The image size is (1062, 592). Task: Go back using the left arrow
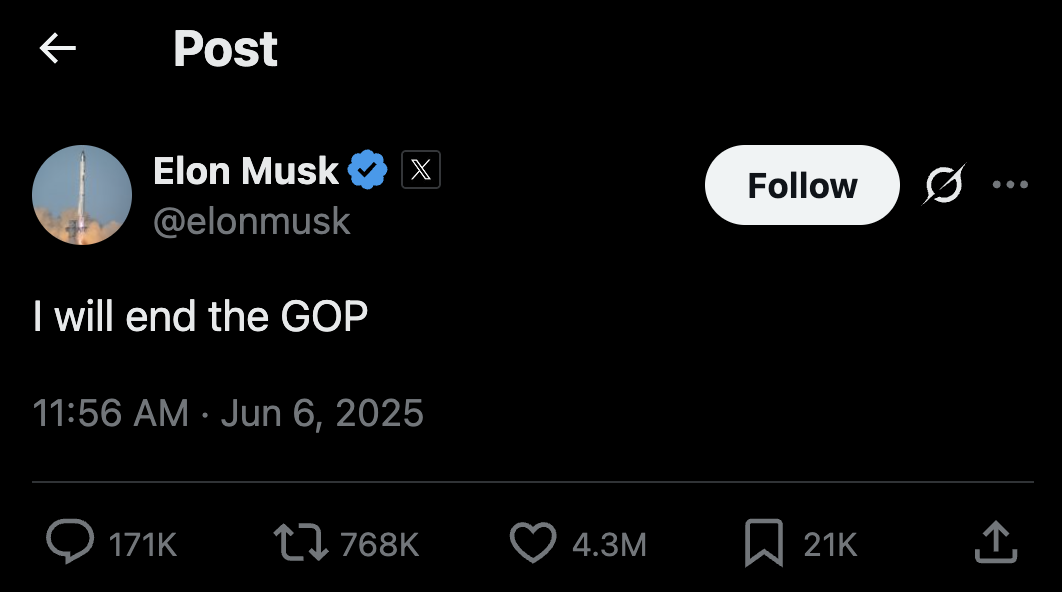pyautogui.click(x=58, y=49)
